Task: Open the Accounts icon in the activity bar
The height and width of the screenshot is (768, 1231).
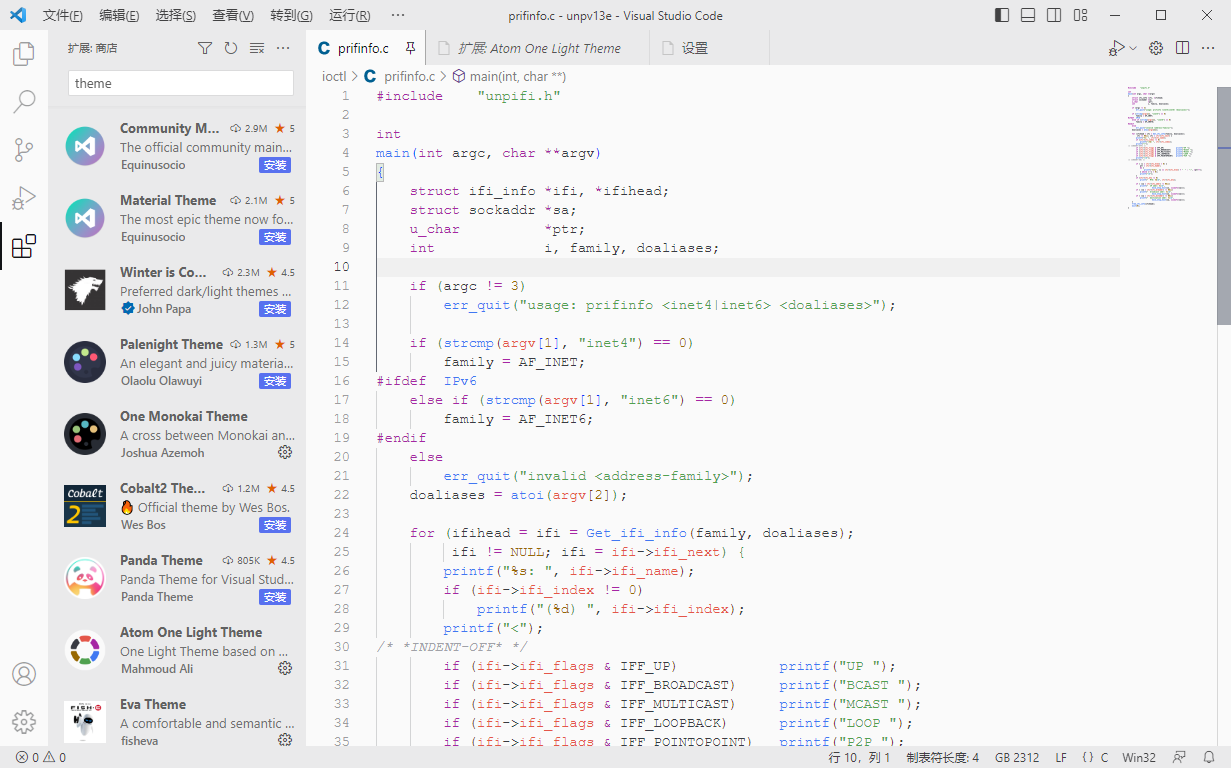Action: [24, 674]
